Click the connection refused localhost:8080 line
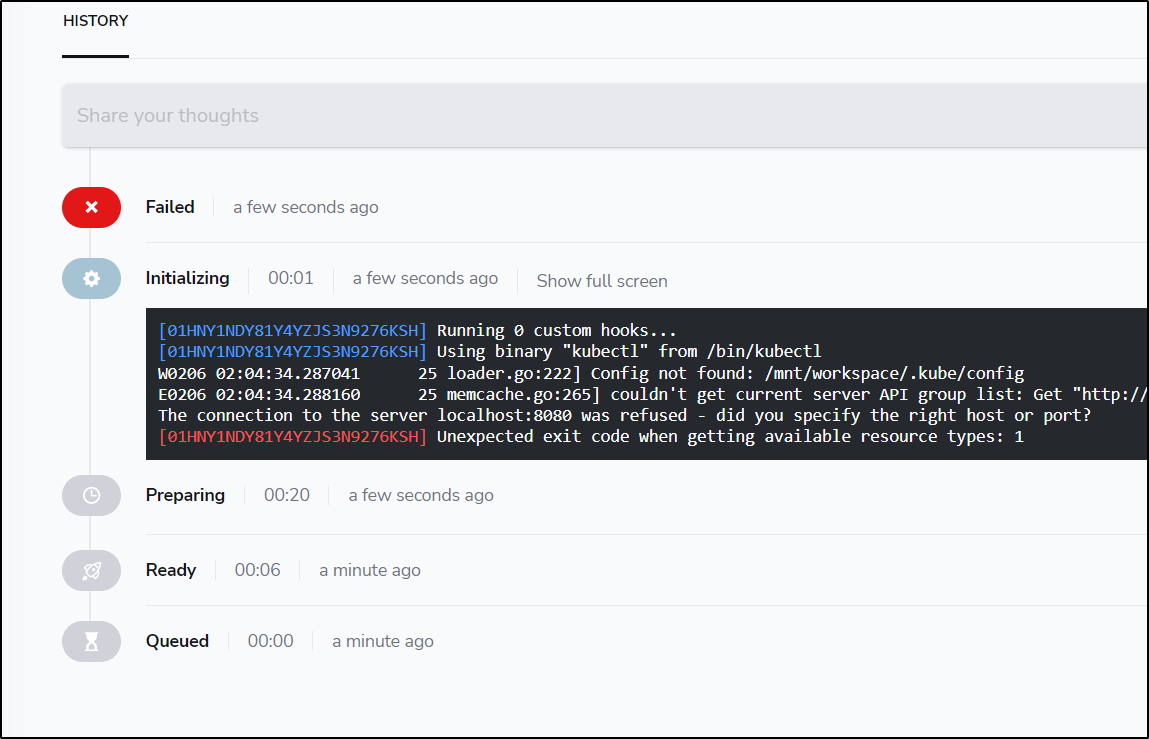 tap(624, 416)
